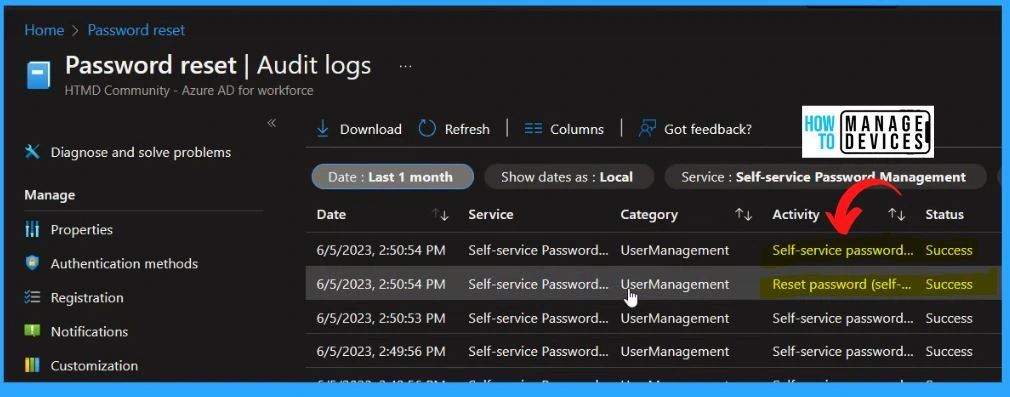Click Success status in the Reset password row
1010x397 pixels.
949,284
